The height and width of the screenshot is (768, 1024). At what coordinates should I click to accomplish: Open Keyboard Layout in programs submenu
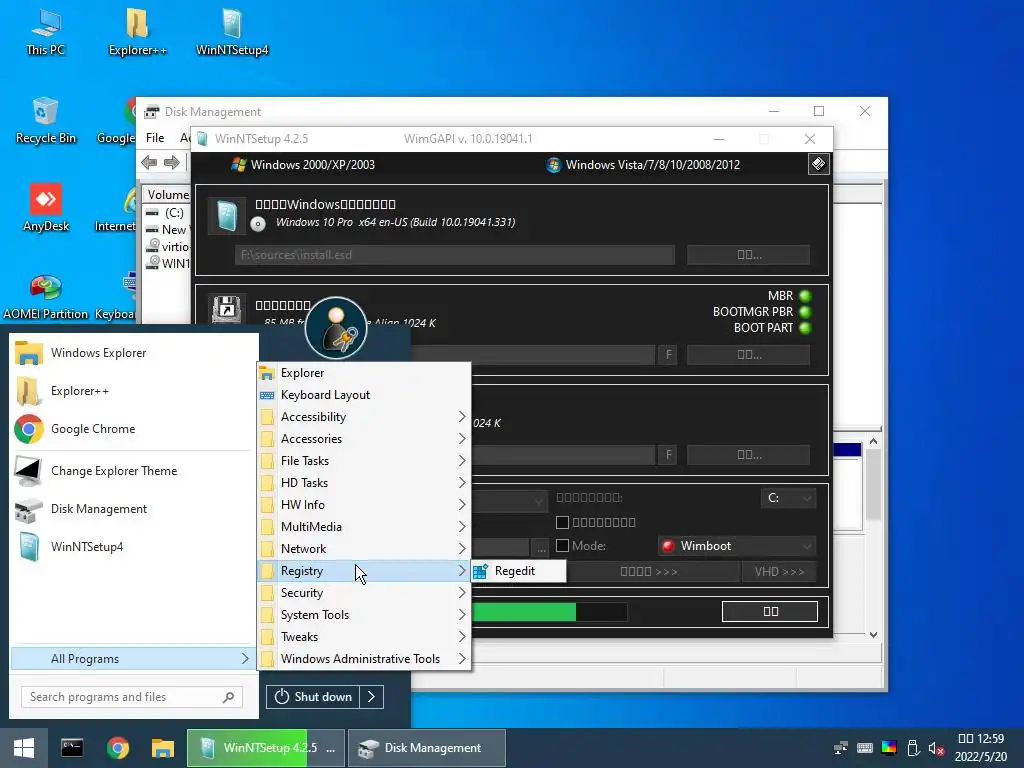pos(364,395)
